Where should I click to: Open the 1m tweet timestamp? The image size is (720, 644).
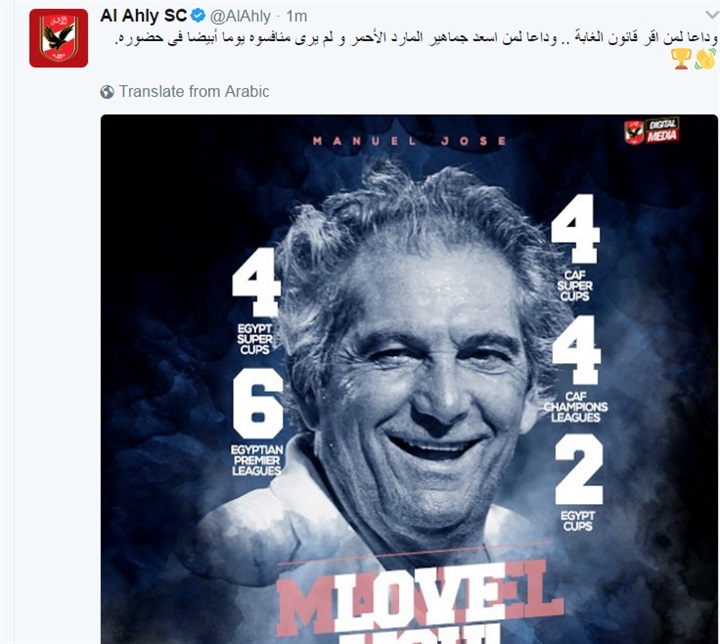click(296, 17)
